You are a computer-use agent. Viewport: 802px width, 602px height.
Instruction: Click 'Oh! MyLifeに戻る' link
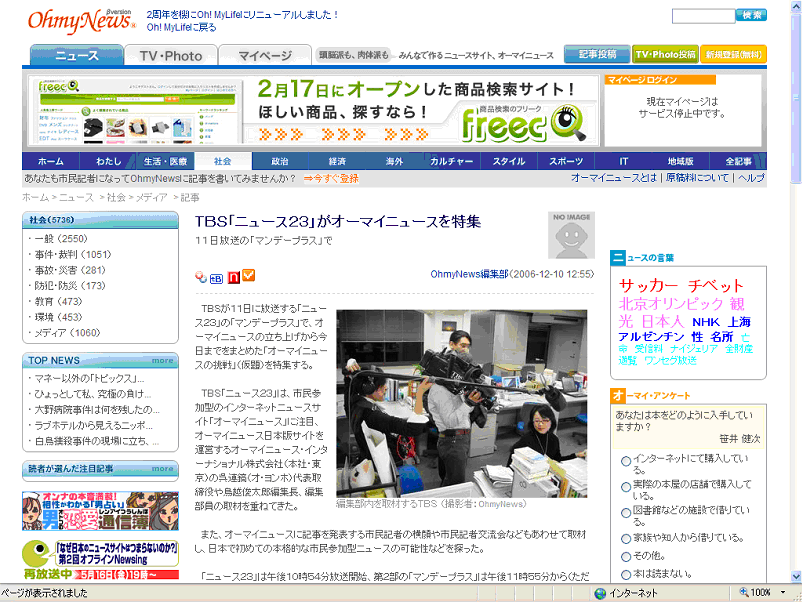pyautogui.click(x=182, y=27)
